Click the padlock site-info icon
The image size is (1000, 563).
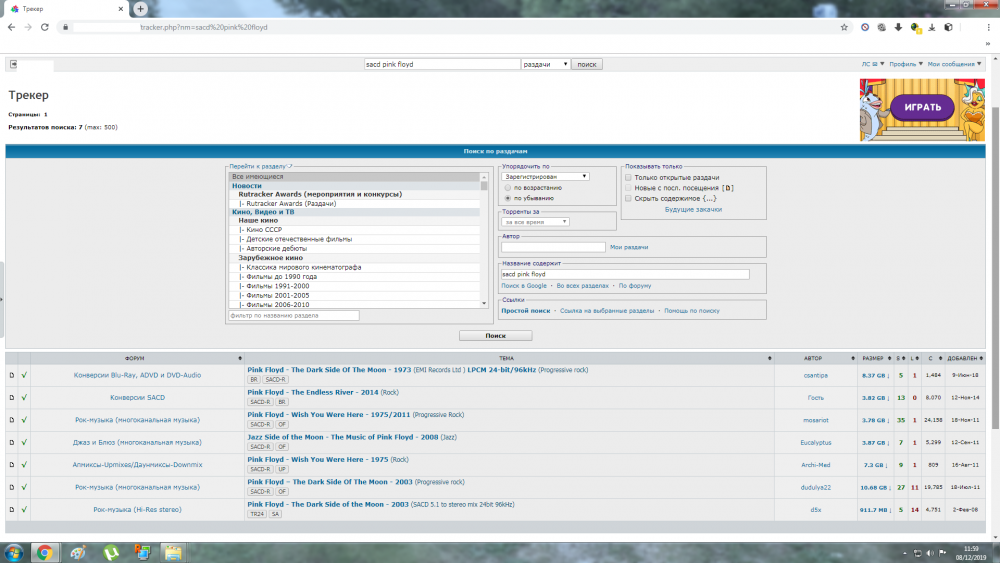coord(65,27)
